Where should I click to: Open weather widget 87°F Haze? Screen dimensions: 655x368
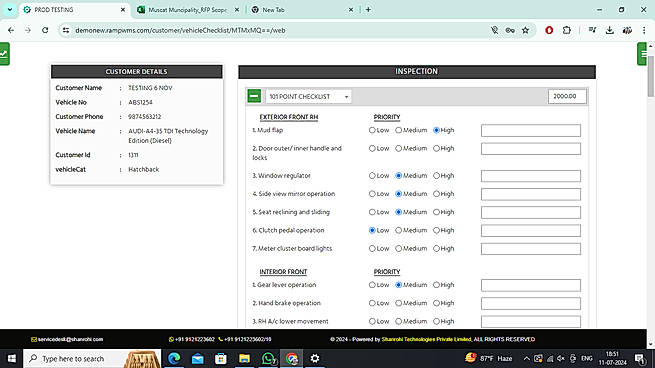click(489, 358)
